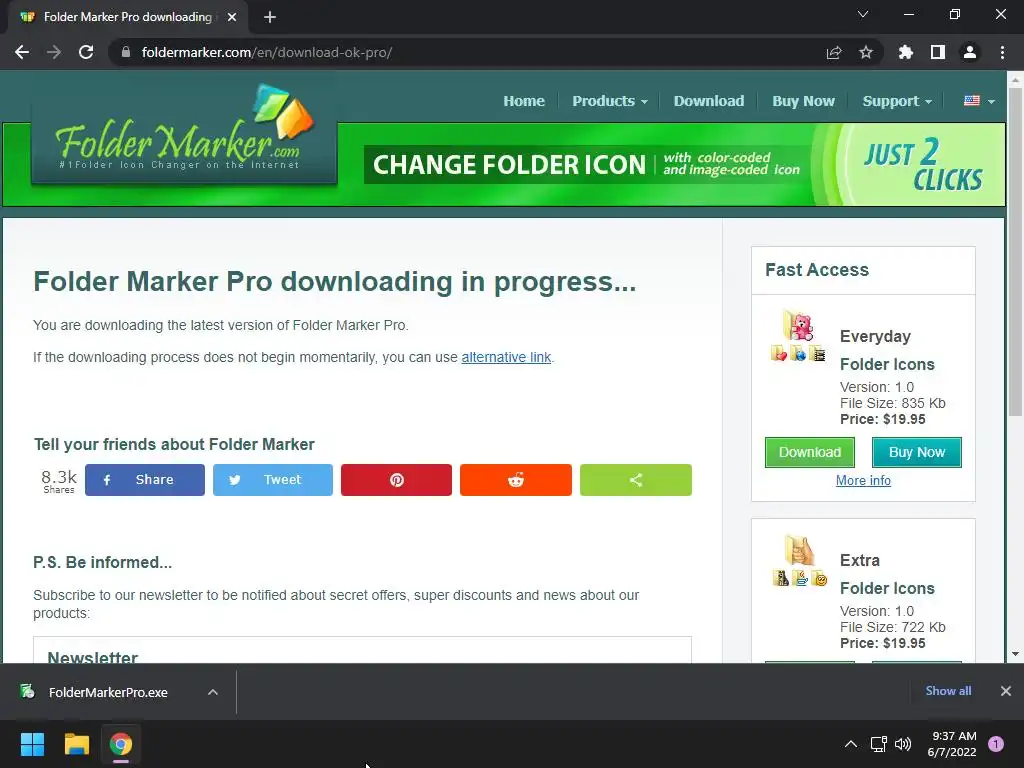Open the clock showing 9:37 AM

point(952,744)
